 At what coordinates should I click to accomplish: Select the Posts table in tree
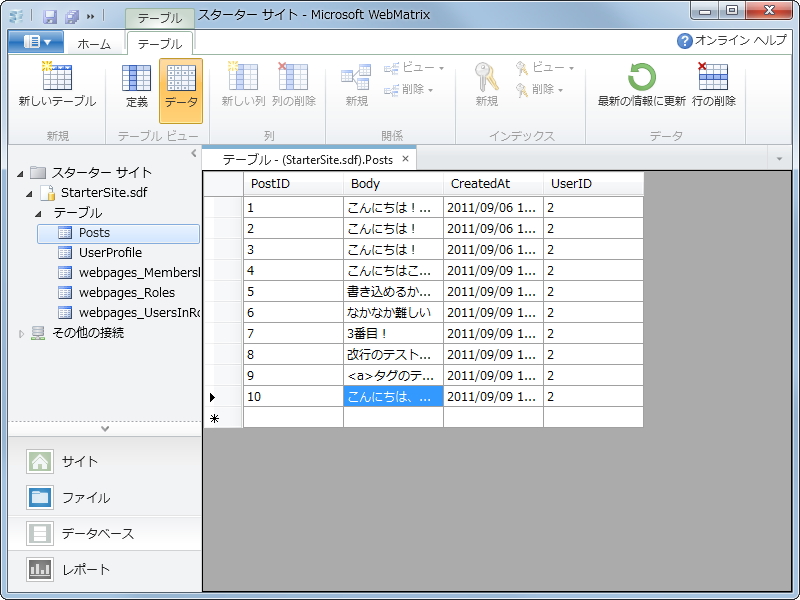[118, 233]
